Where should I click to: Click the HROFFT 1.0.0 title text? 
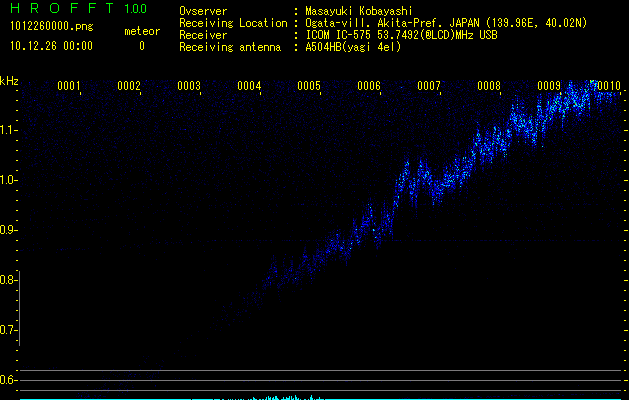tap(79, 8)
